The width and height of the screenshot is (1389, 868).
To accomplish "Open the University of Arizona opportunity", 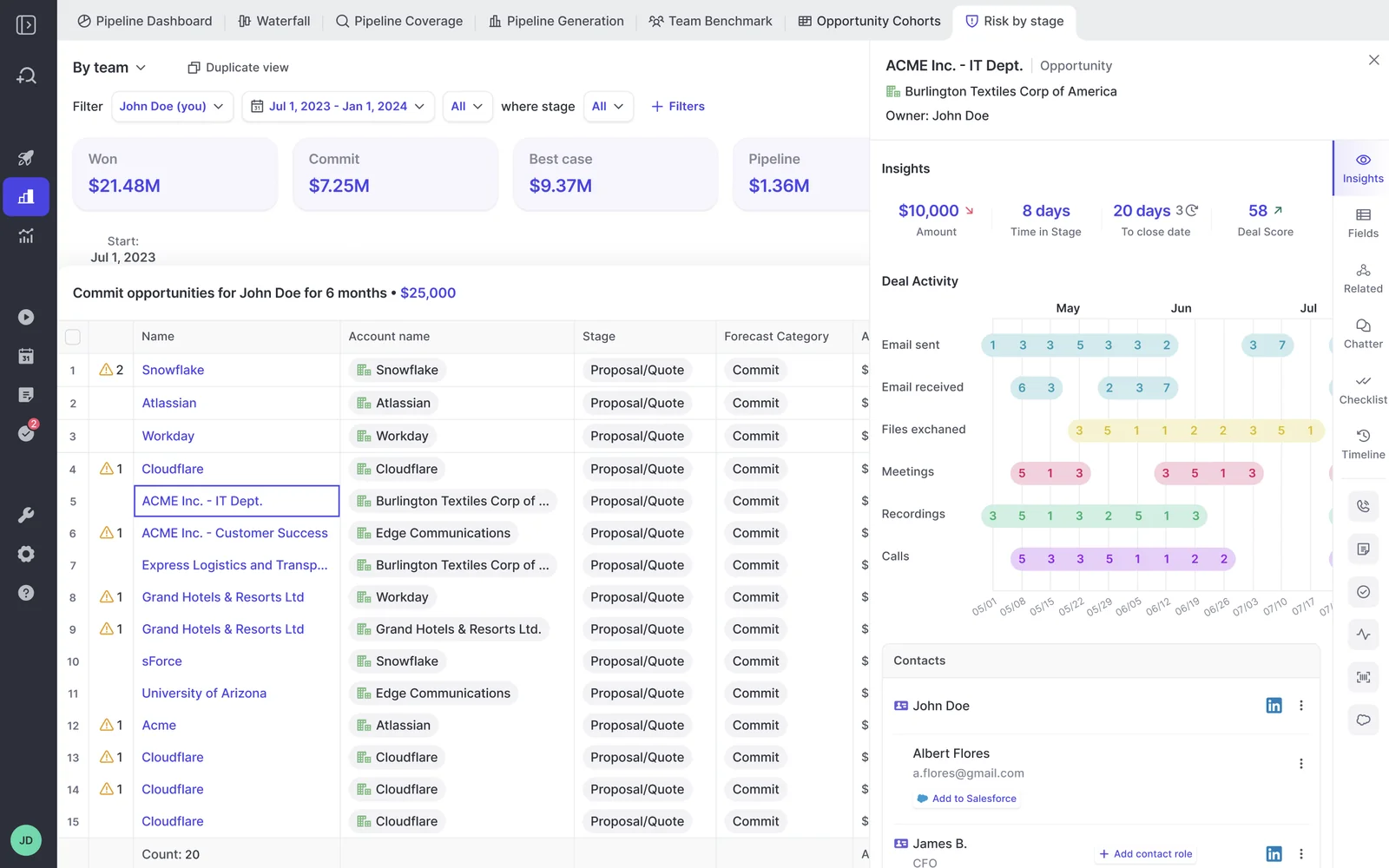I will [204, 694].
